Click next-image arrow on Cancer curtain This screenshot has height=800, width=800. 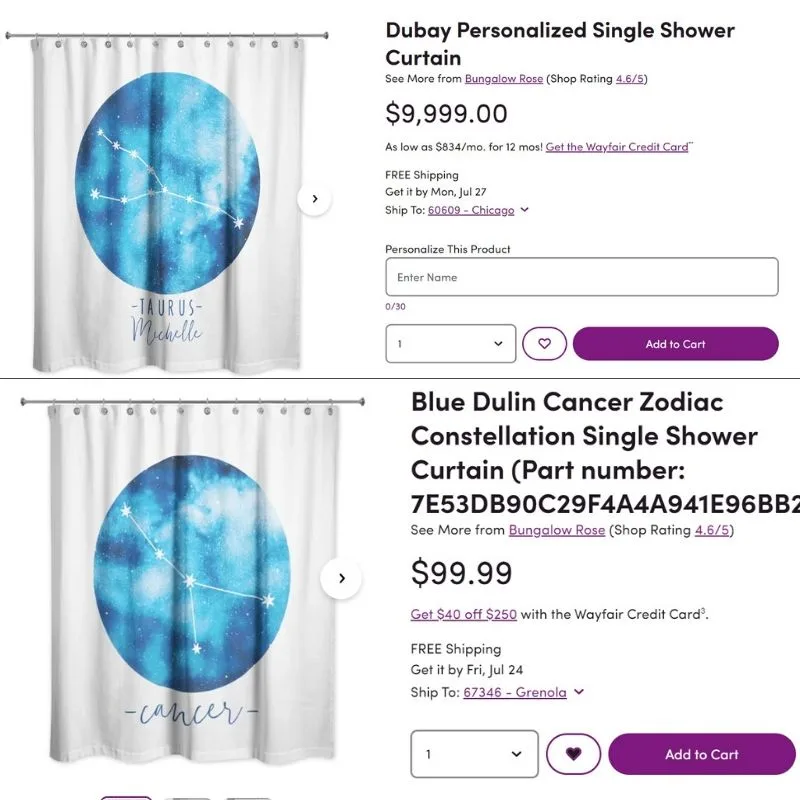pos(341,578)
